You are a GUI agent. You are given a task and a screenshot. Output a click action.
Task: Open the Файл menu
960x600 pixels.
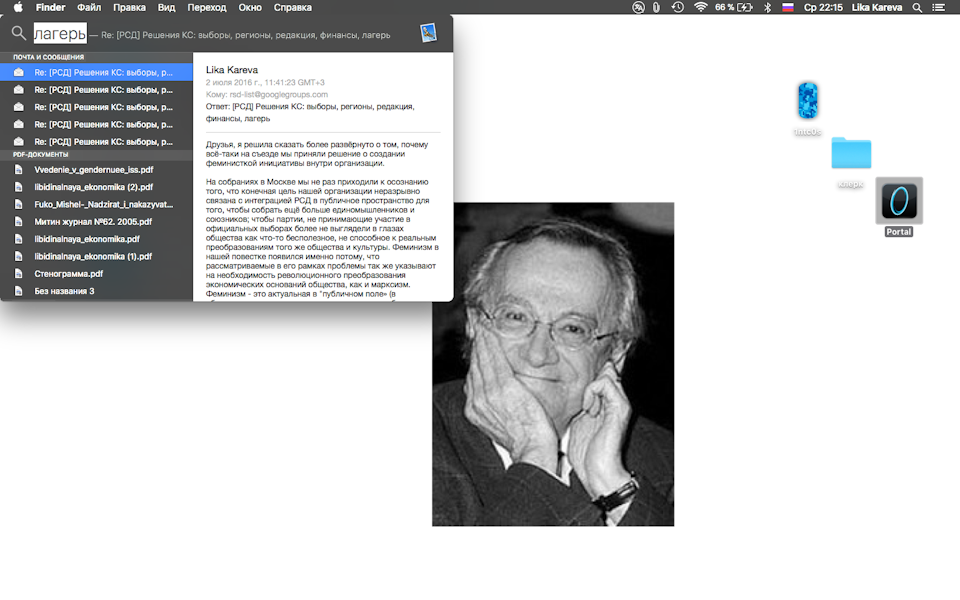point(89,7)
